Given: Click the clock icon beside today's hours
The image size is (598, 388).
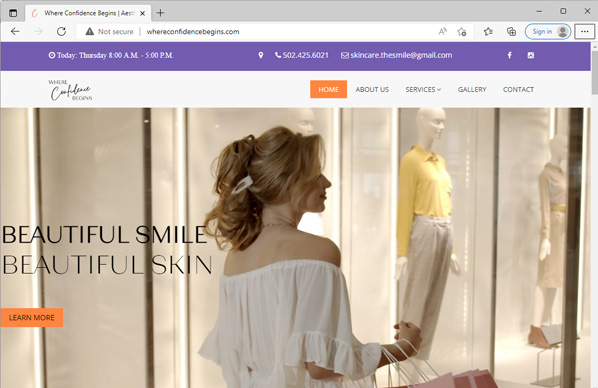Looking at the screenshot, I should coord(52,55).
